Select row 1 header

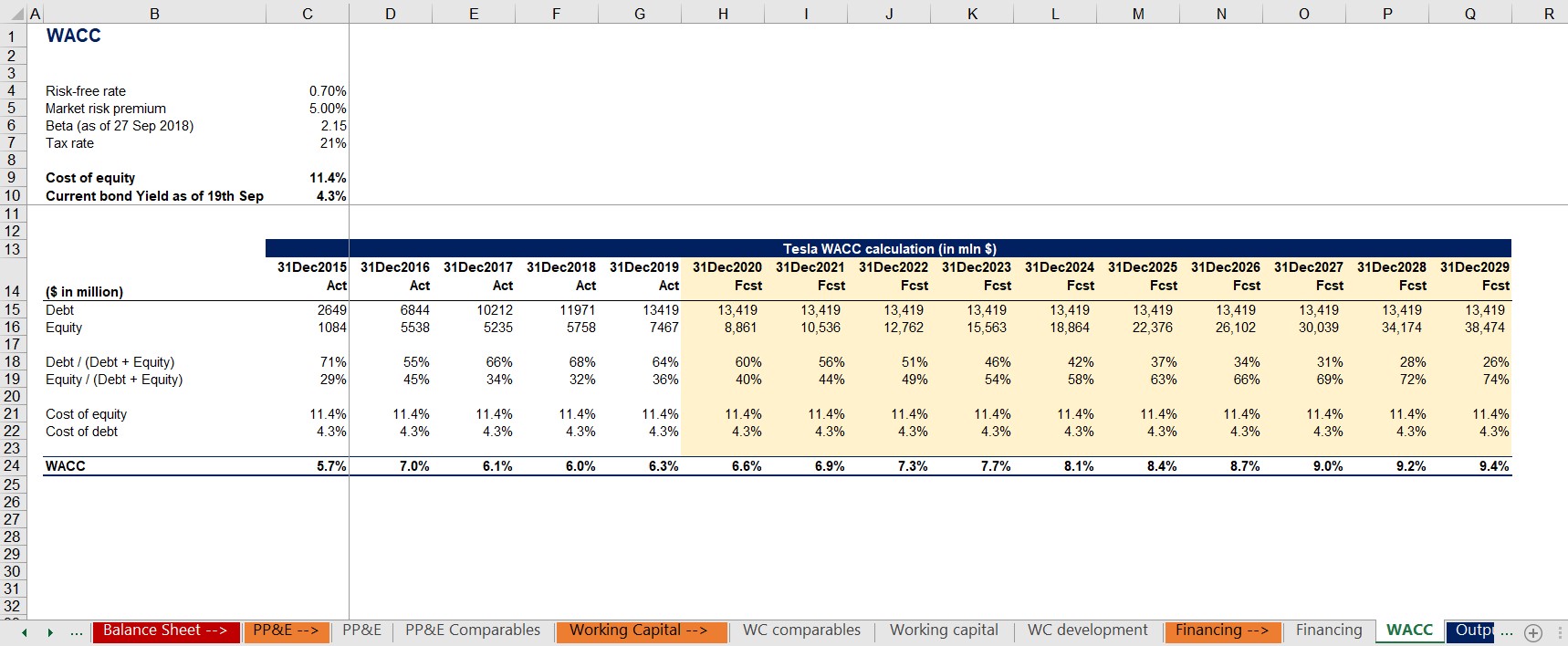tap(13, 36)
